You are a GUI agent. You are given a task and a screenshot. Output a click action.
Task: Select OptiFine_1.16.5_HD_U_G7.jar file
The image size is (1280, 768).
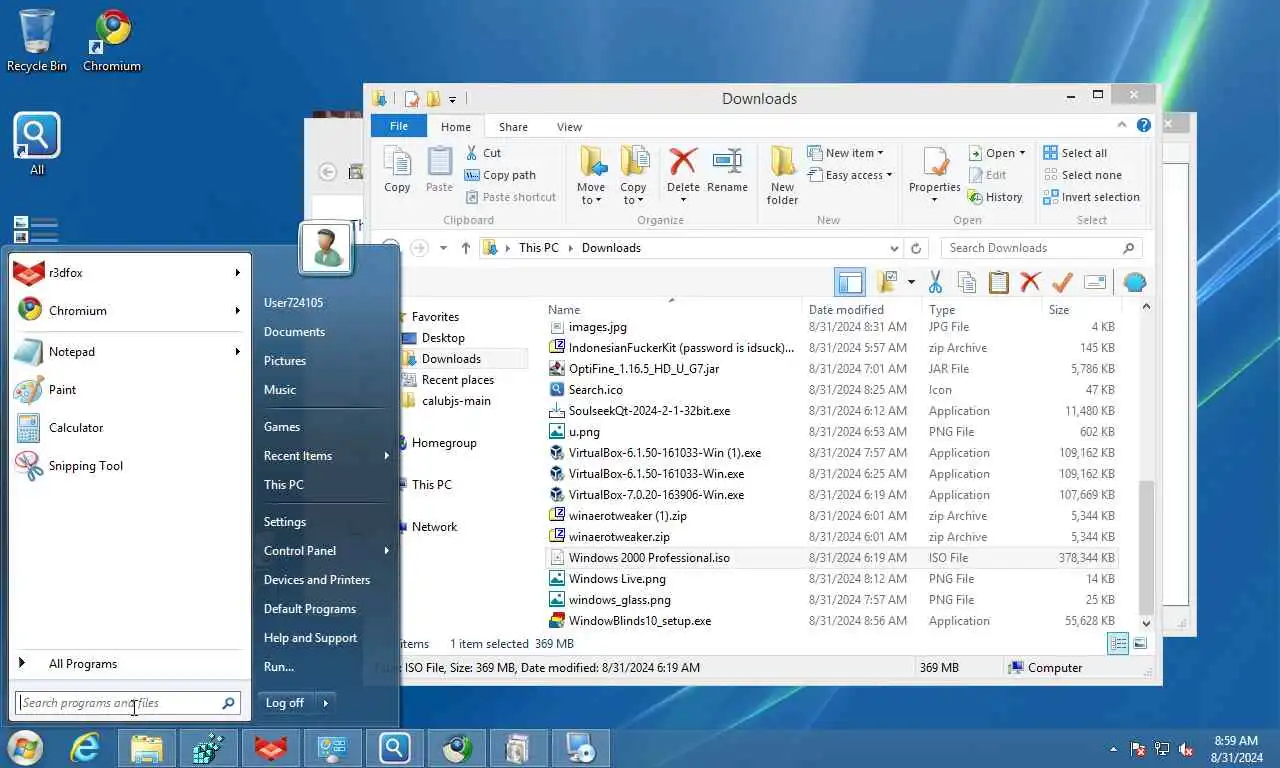point(644,369)
